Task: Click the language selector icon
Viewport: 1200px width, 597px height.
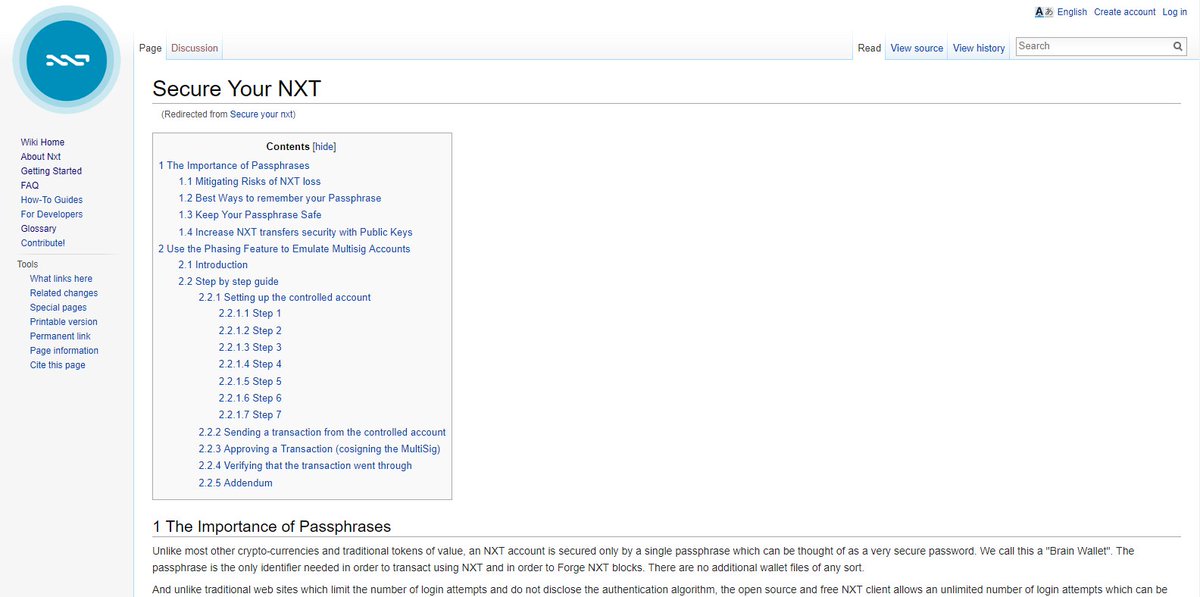Action: 1044,12
